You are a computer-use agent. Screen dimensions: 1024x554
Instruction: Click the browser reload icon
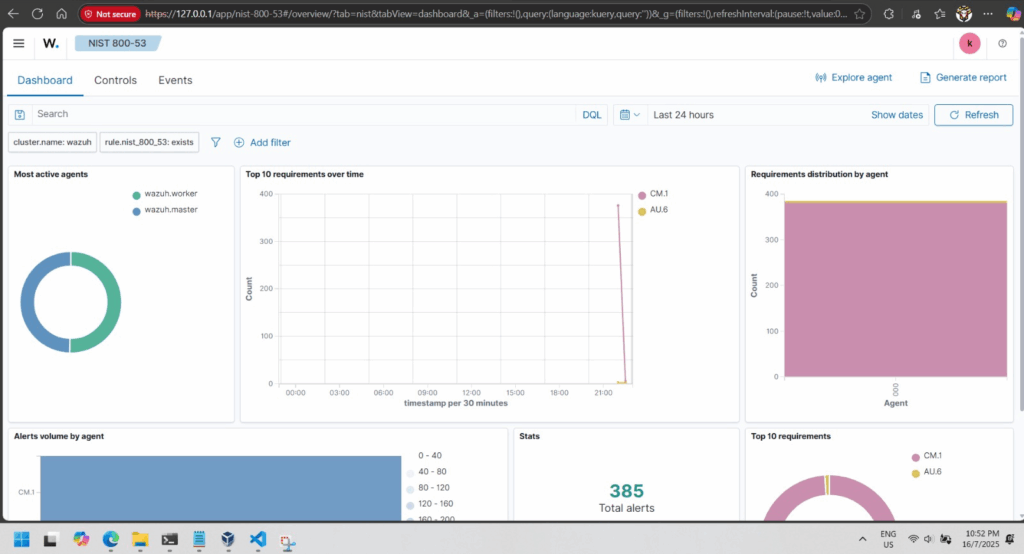[x=37, y=15]
